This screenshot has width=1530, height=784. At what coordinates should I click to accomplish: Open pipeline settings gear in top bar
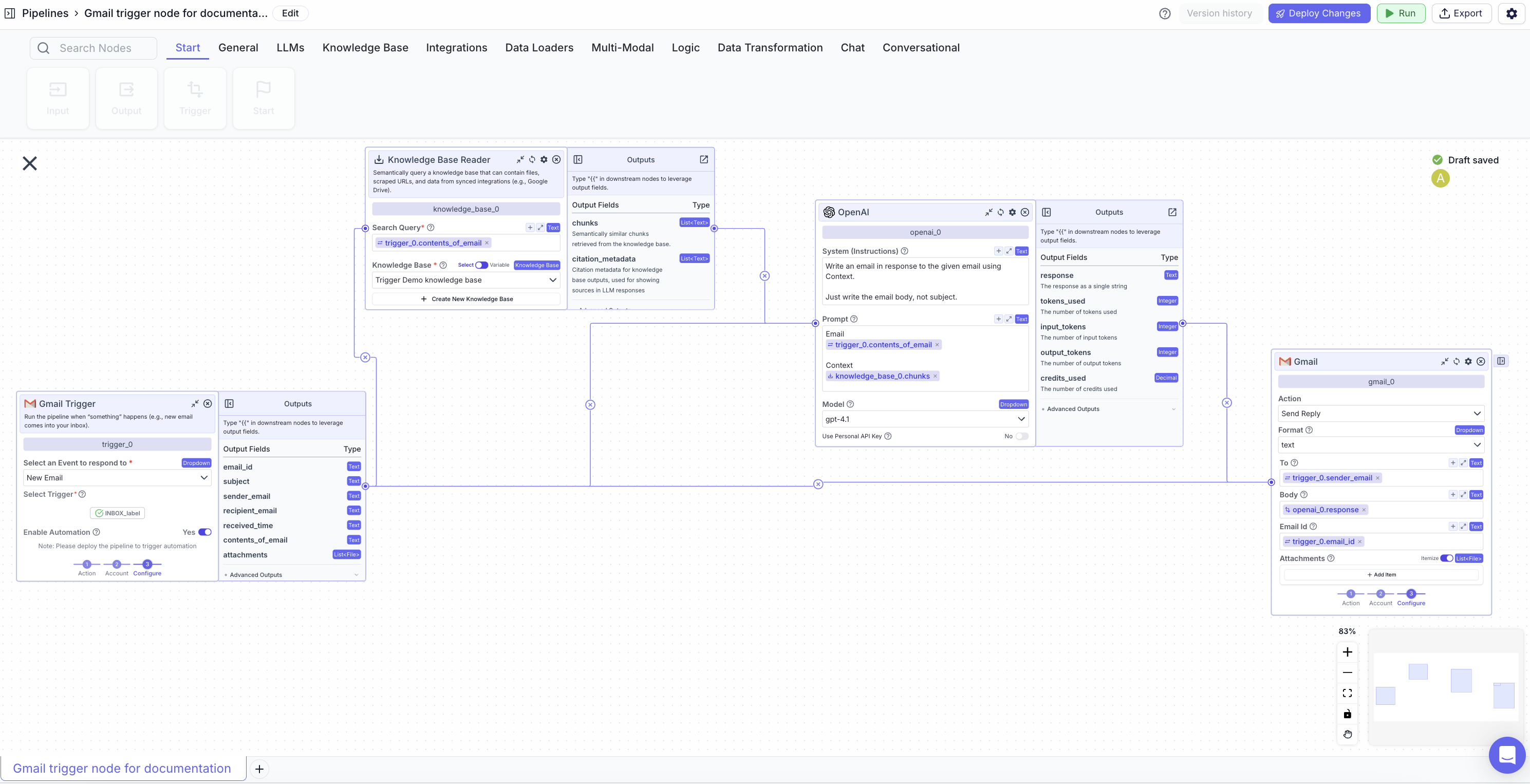(x=1512, y=14)
